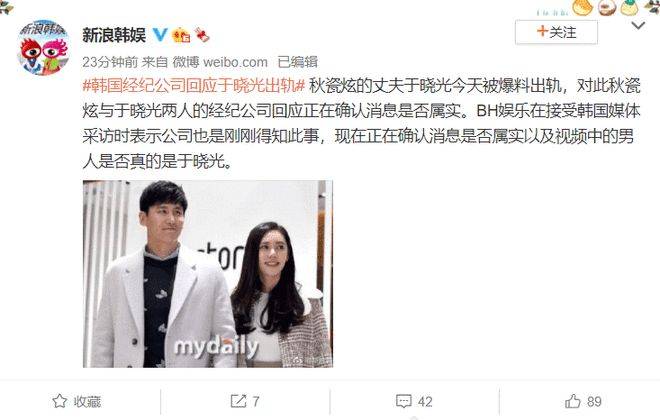Screen dimensions: 660x420
Task: Click the like count 89
Action: click(594, 401)
